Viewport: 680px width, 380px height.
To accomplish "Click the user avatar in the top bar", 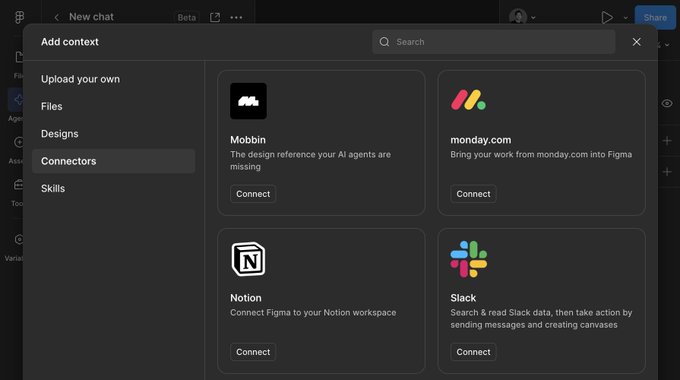I will 518,17.
